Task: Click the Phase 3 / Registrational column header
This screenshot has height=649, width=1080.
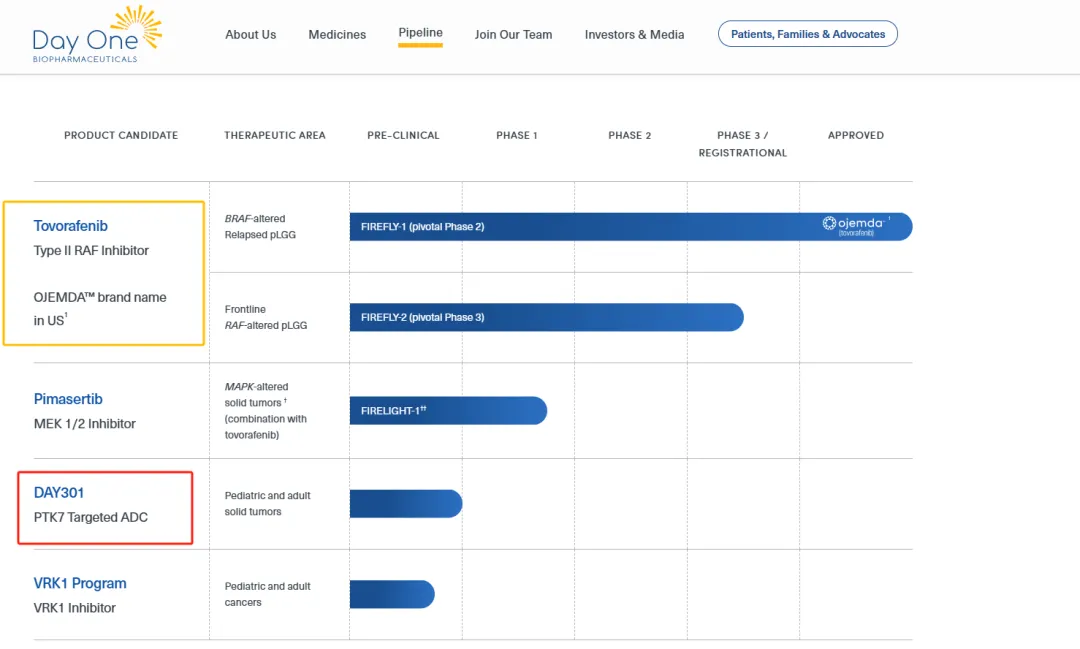Action: (742, 144)
